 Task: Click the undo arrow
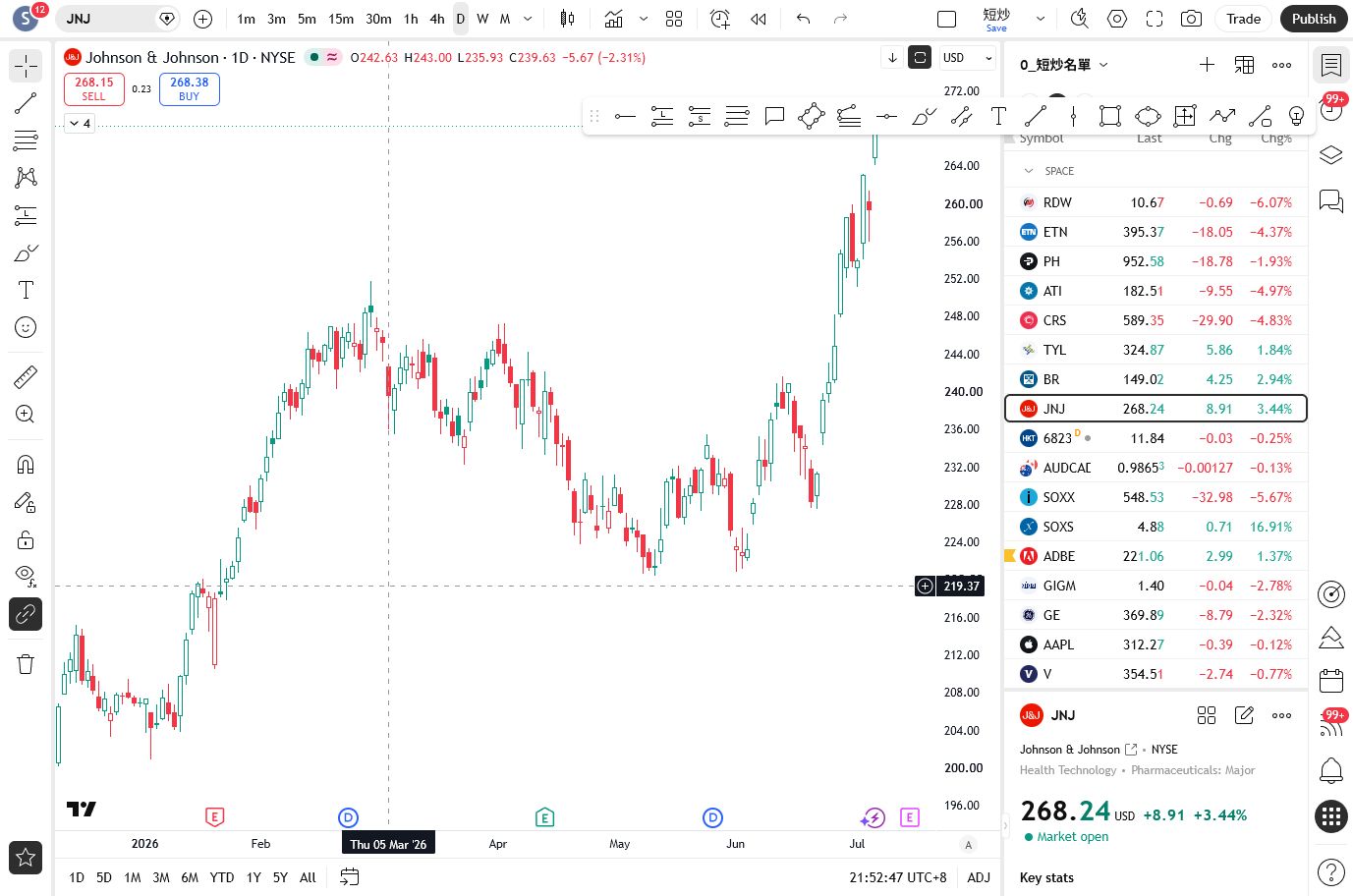pyautogui.click(x=804, y=19)
